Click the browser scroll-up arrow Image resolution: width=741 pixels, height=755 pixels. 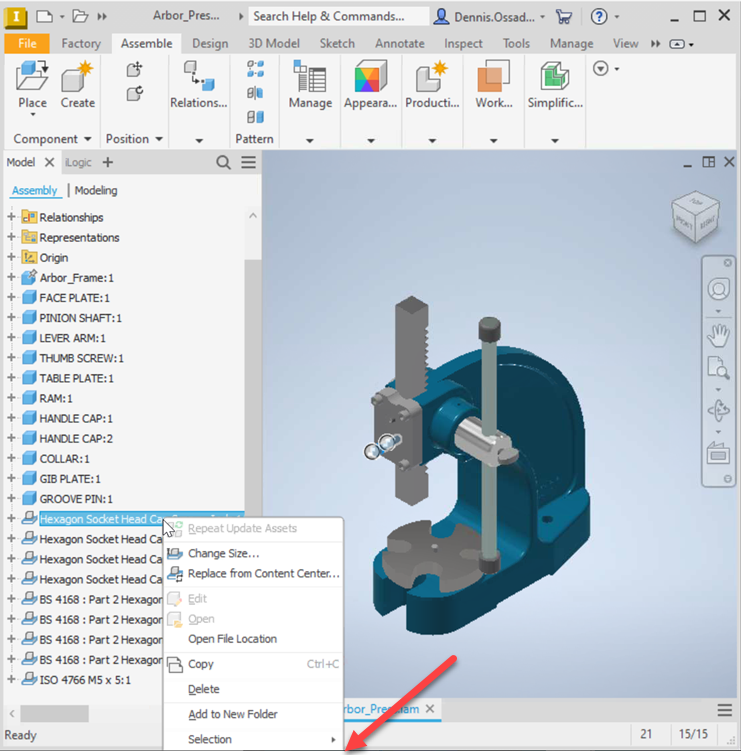coord(253,216)
